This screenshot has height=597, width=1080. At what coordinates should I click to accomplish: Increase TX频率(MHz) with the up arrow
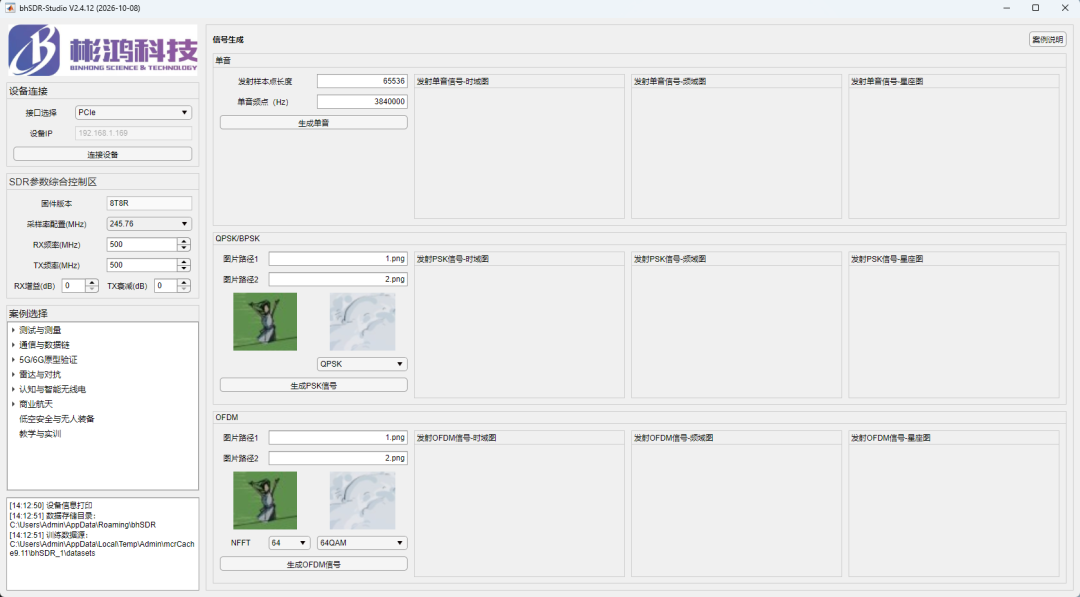click(184, 262)
